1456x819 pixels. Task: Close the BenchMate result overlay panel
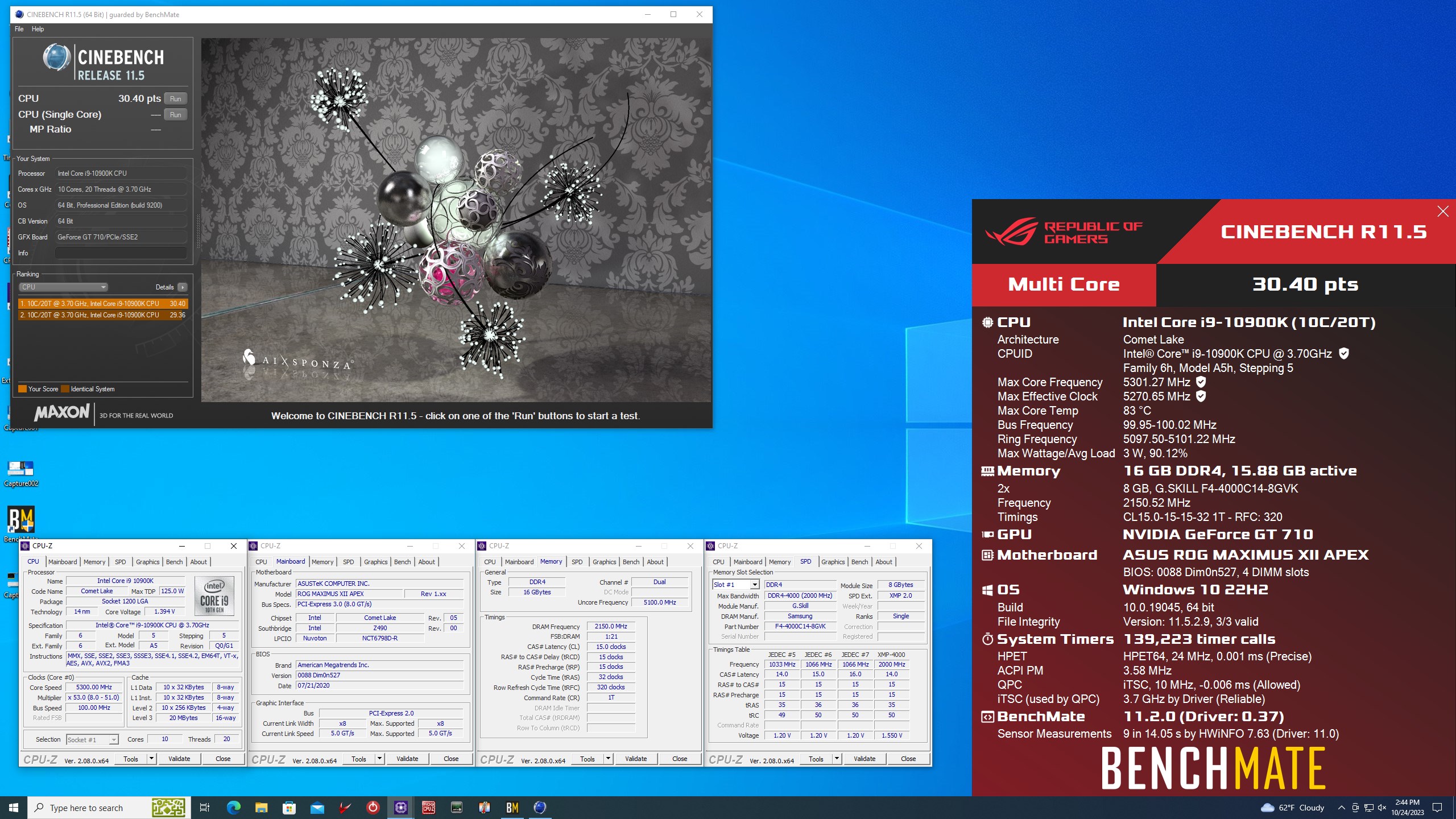click(x=1443, y=212)
